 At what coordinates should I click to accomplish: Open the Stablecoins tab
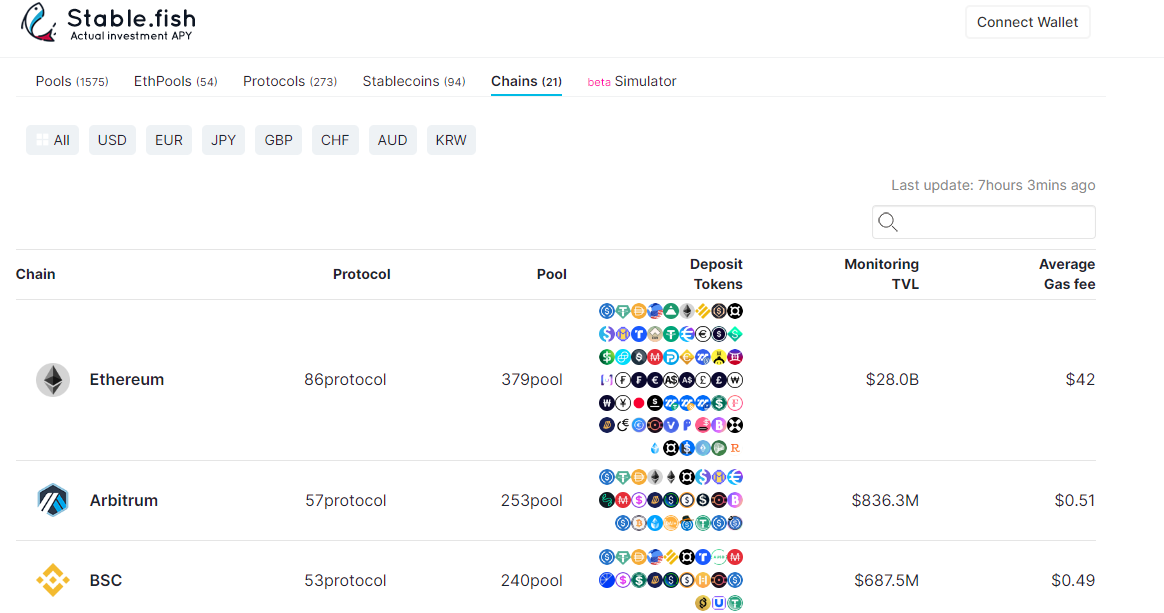click(x=414, y=81)
